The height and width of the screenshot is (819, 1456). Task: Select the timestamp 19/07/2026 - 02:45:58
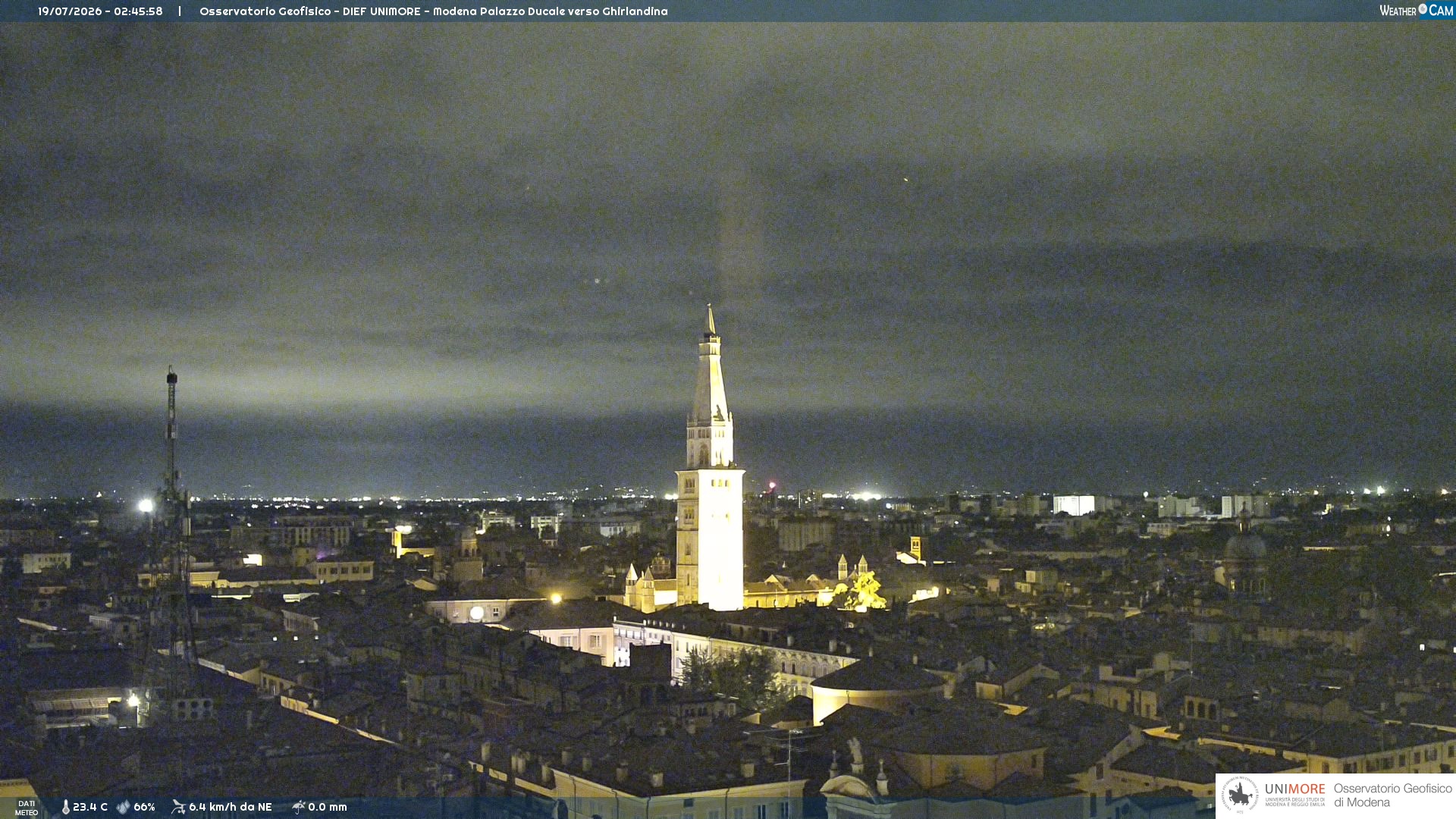tap(100, 11)
